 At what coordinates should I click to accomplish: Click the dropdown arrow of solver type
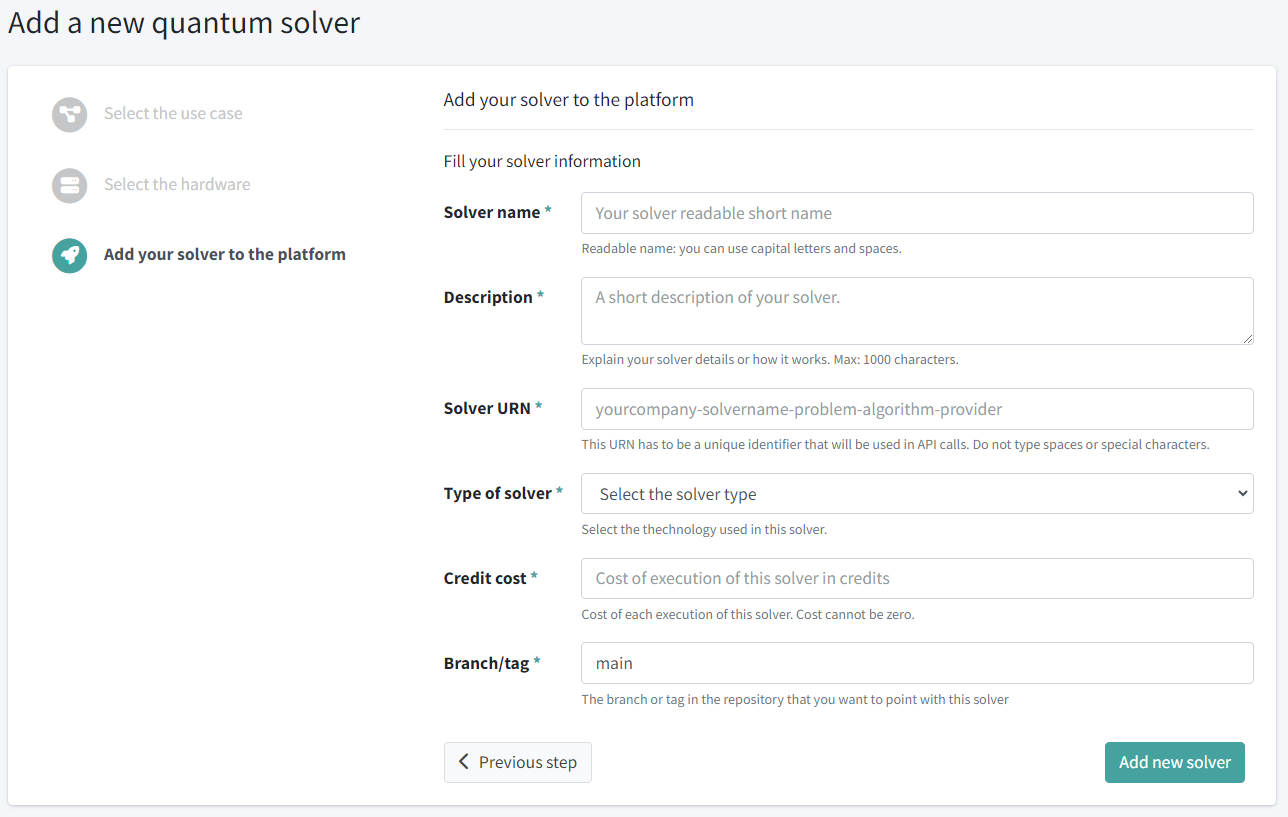tap(1242, 493)
